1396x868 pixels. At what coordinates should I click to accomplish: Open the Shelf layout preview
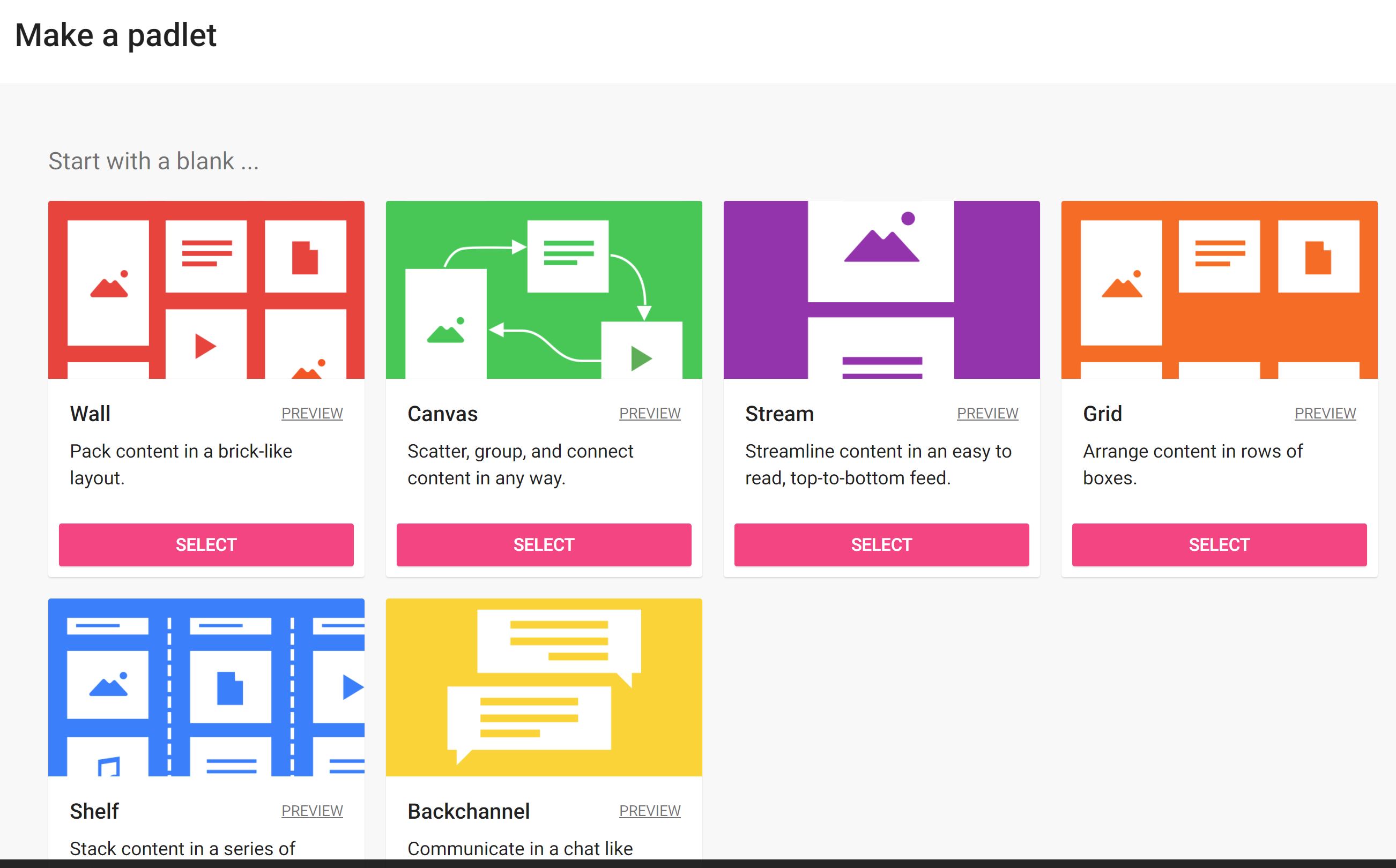click(312, 811)
